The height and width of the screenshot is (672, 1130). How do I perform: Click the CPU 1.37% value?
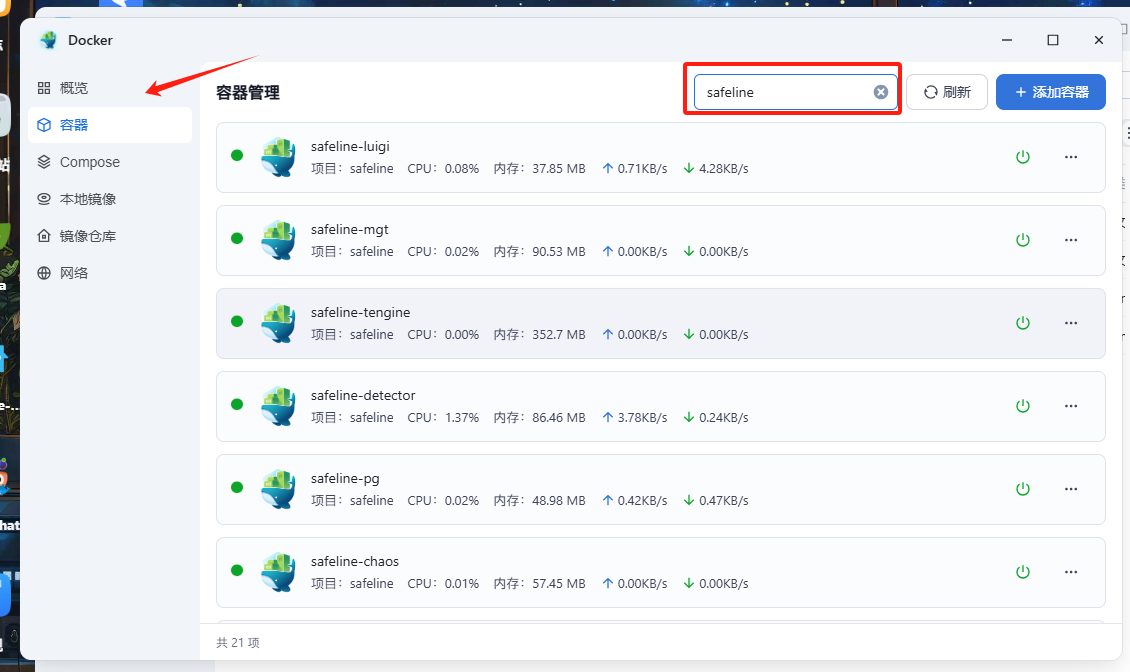click(x=461, y=417)
